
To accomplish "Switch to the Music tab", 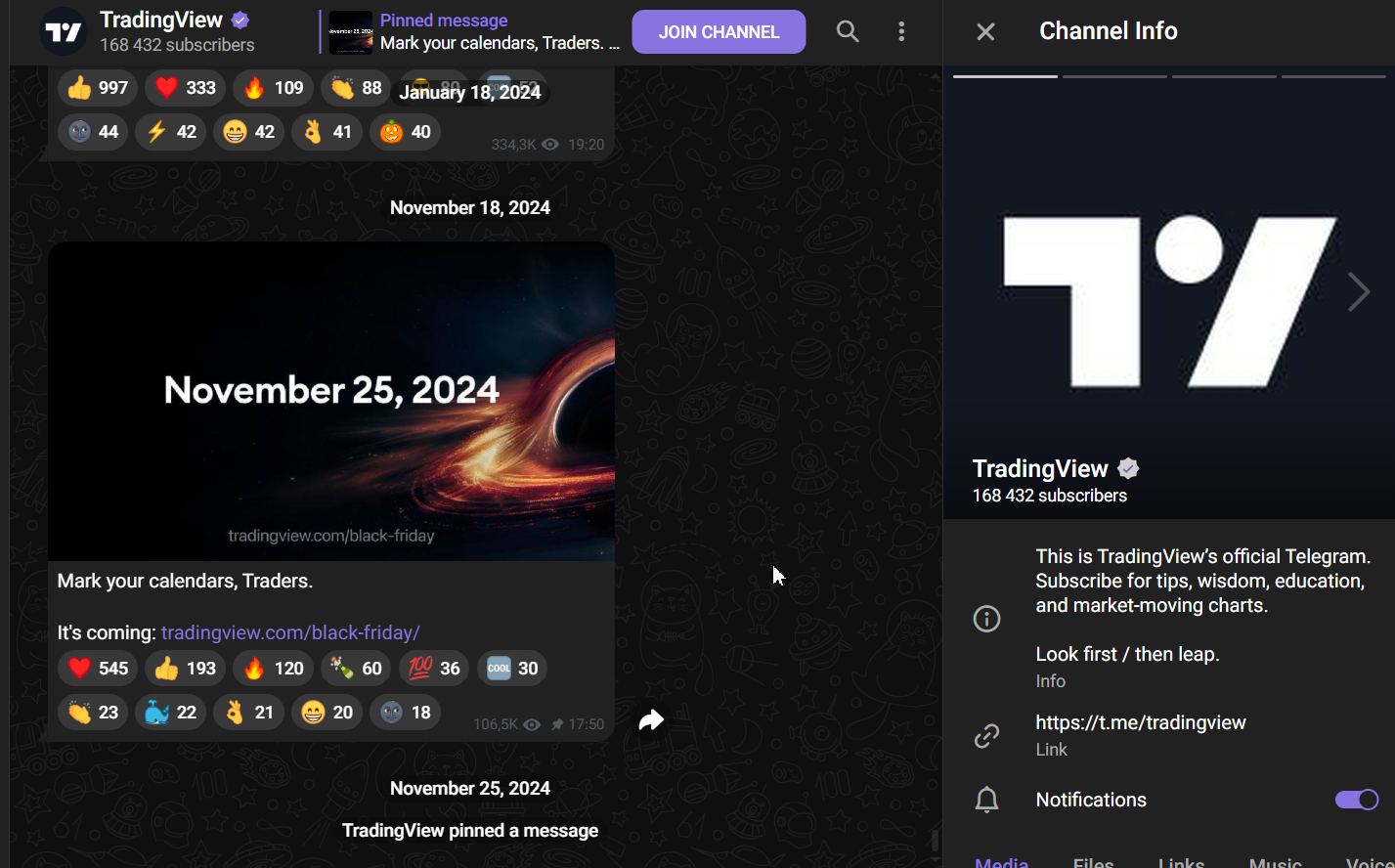I will pos(1275,863).
